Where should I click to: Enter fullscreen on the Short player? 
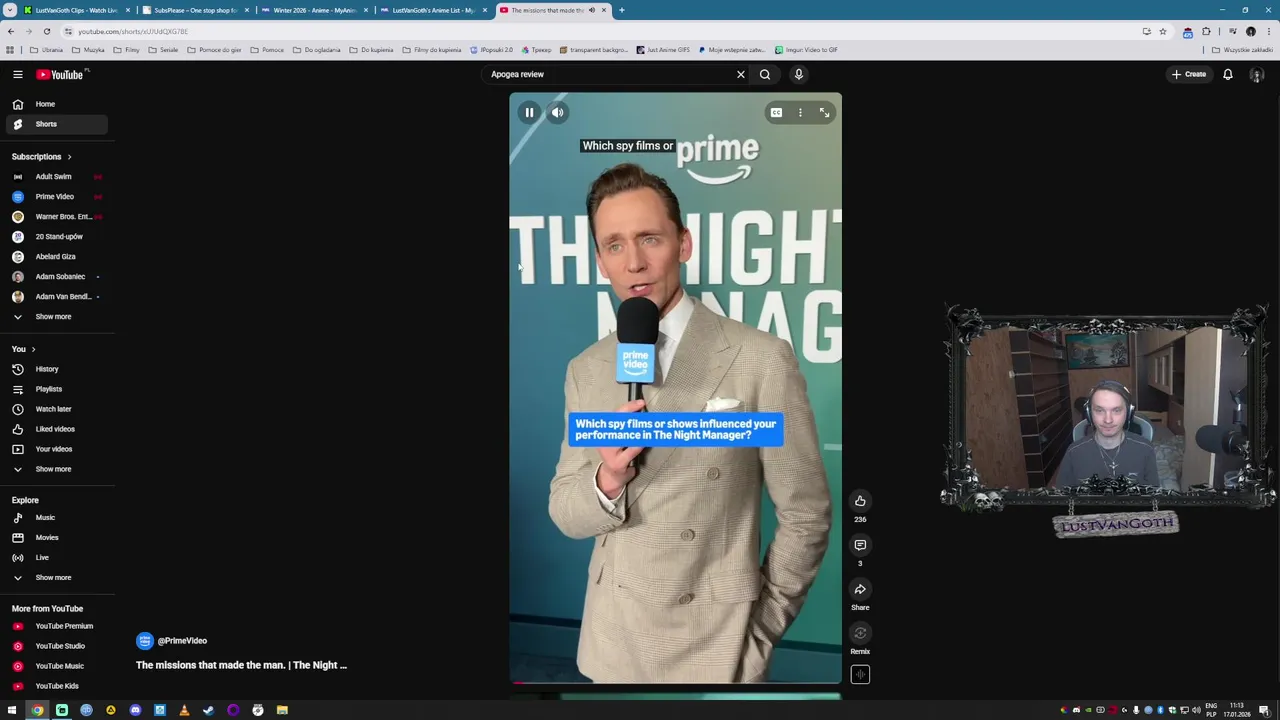pos(824,112)
